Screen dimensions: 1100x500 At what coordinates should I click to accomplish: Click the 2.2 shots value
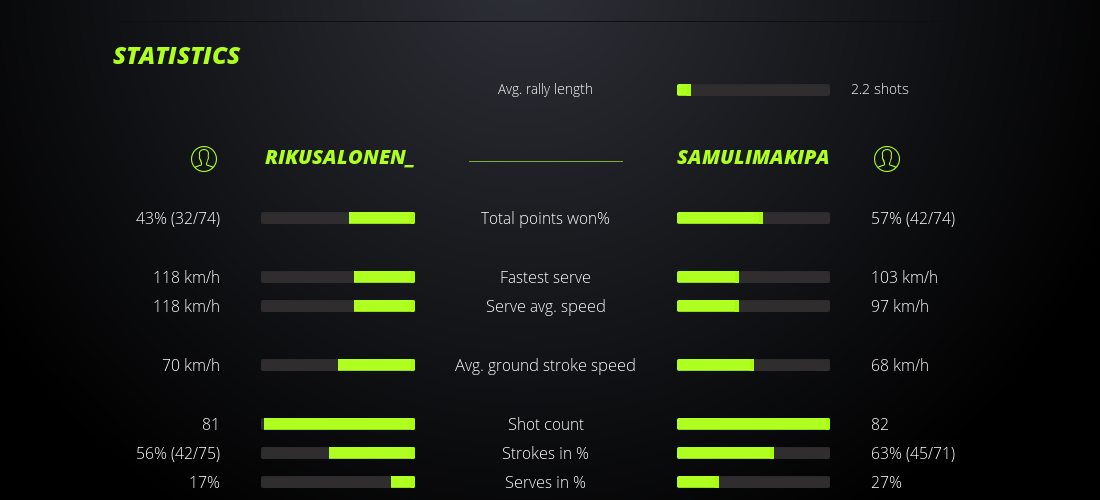(880, 89)
